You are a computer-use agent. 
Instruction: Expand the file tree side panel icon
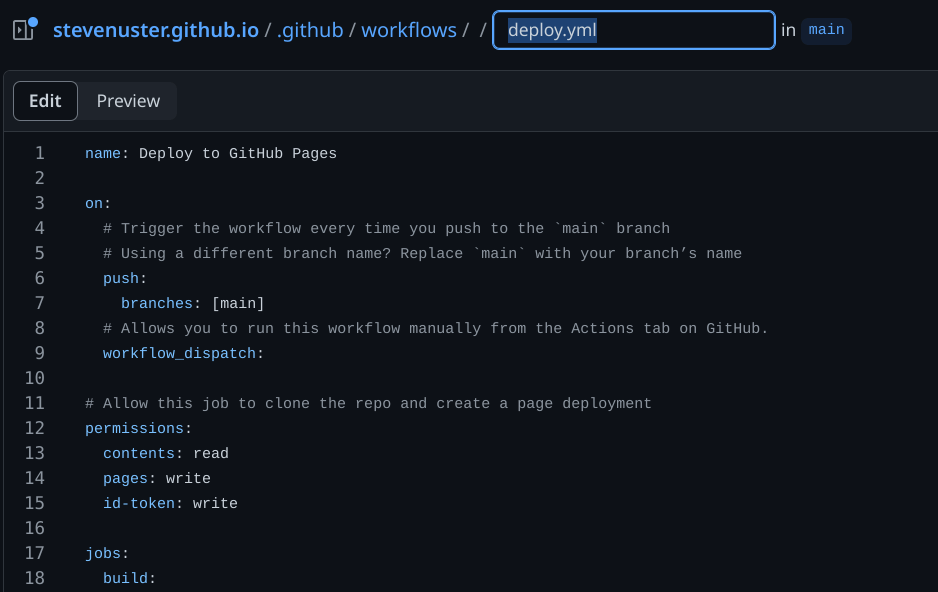click(25, 30)
